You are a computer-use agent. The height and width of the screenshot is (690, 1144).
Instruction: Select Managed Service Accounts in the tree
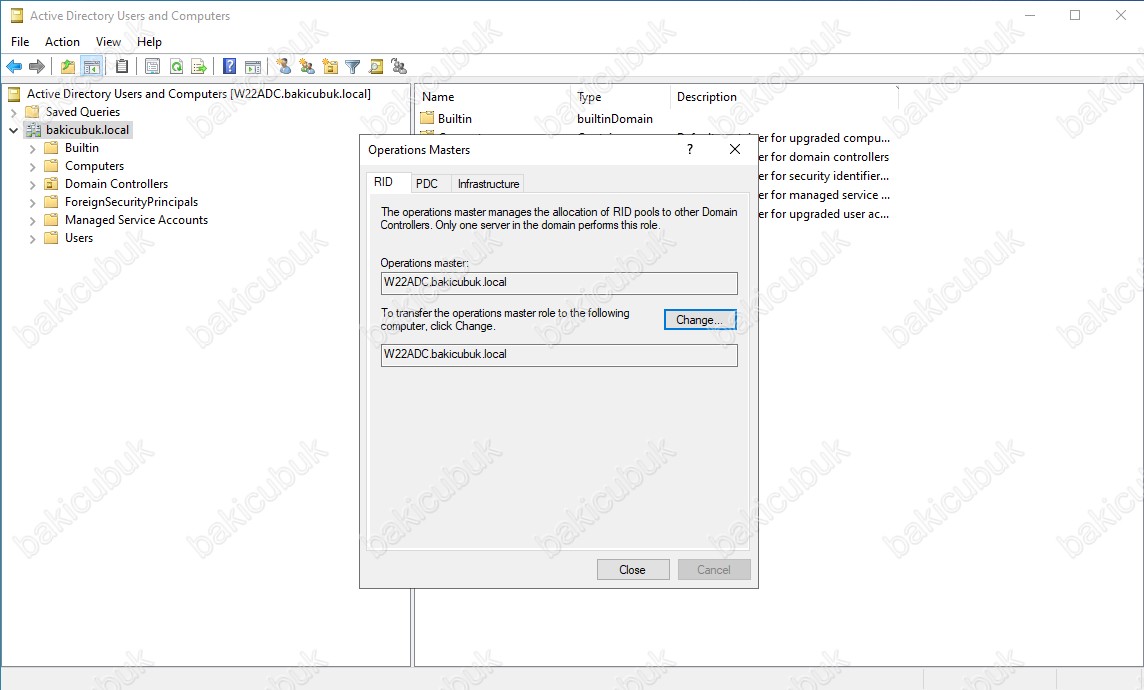(x=136, y=220)
